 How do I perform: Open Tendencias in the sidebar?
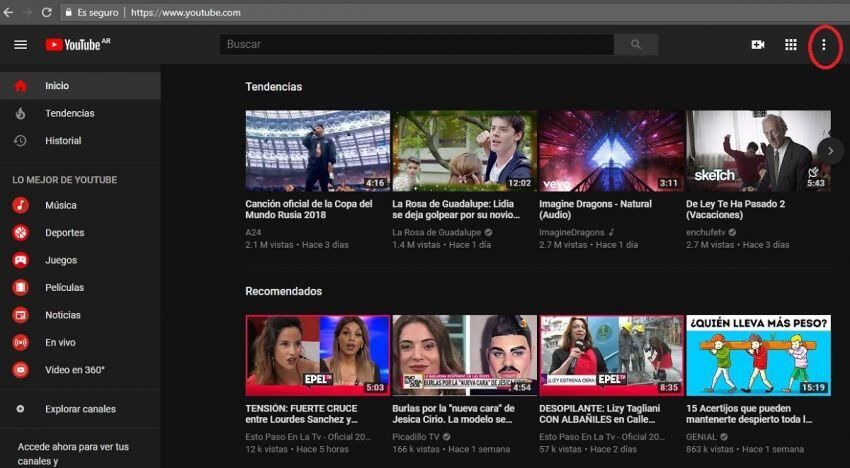point(69,113)
